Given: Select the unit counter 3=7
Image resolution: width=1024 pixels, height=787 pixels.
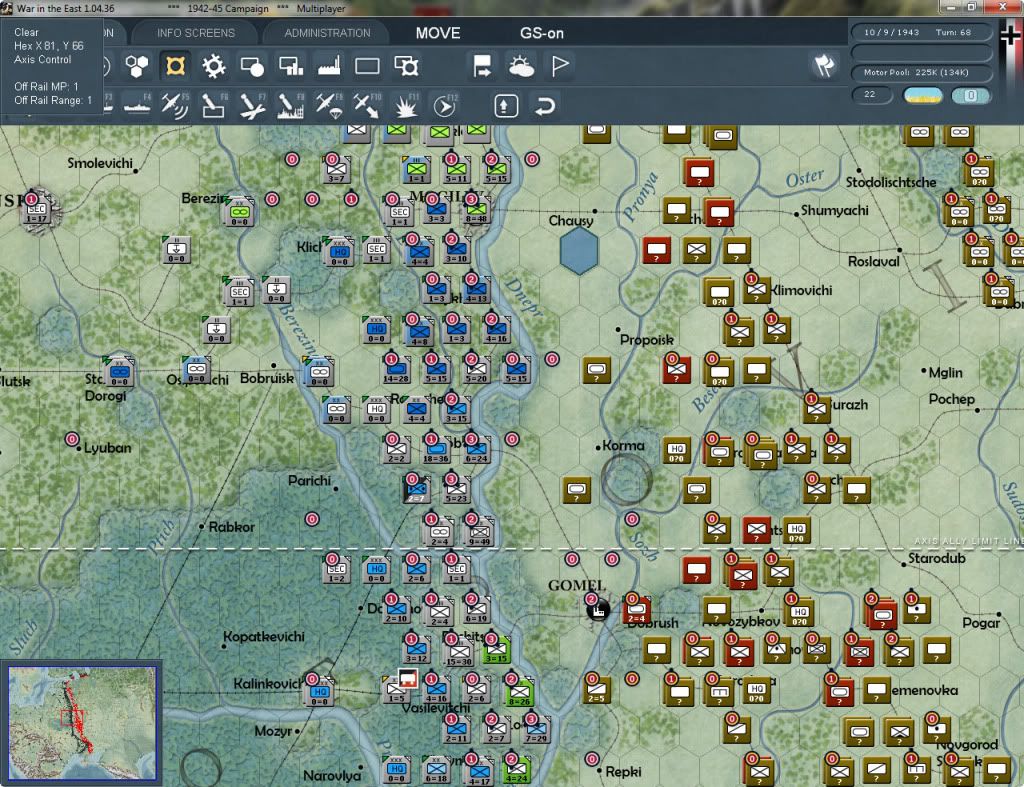Looking at the screenshot, I should pos(336,170).
